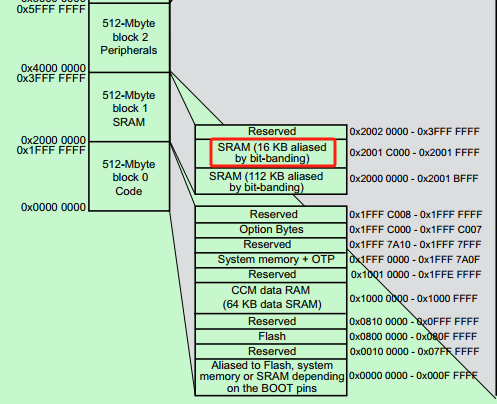Click address range 0x1FFF 0000 - 0x1FFF 7A0F
Image resolution: width=497 pixels, height=404 pixels.
coord(414,260)
